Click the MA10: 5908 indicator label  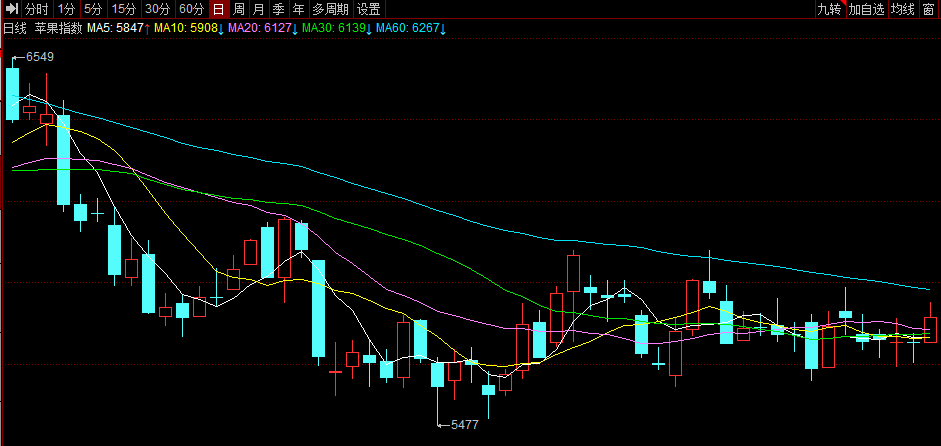click(188, 28)
